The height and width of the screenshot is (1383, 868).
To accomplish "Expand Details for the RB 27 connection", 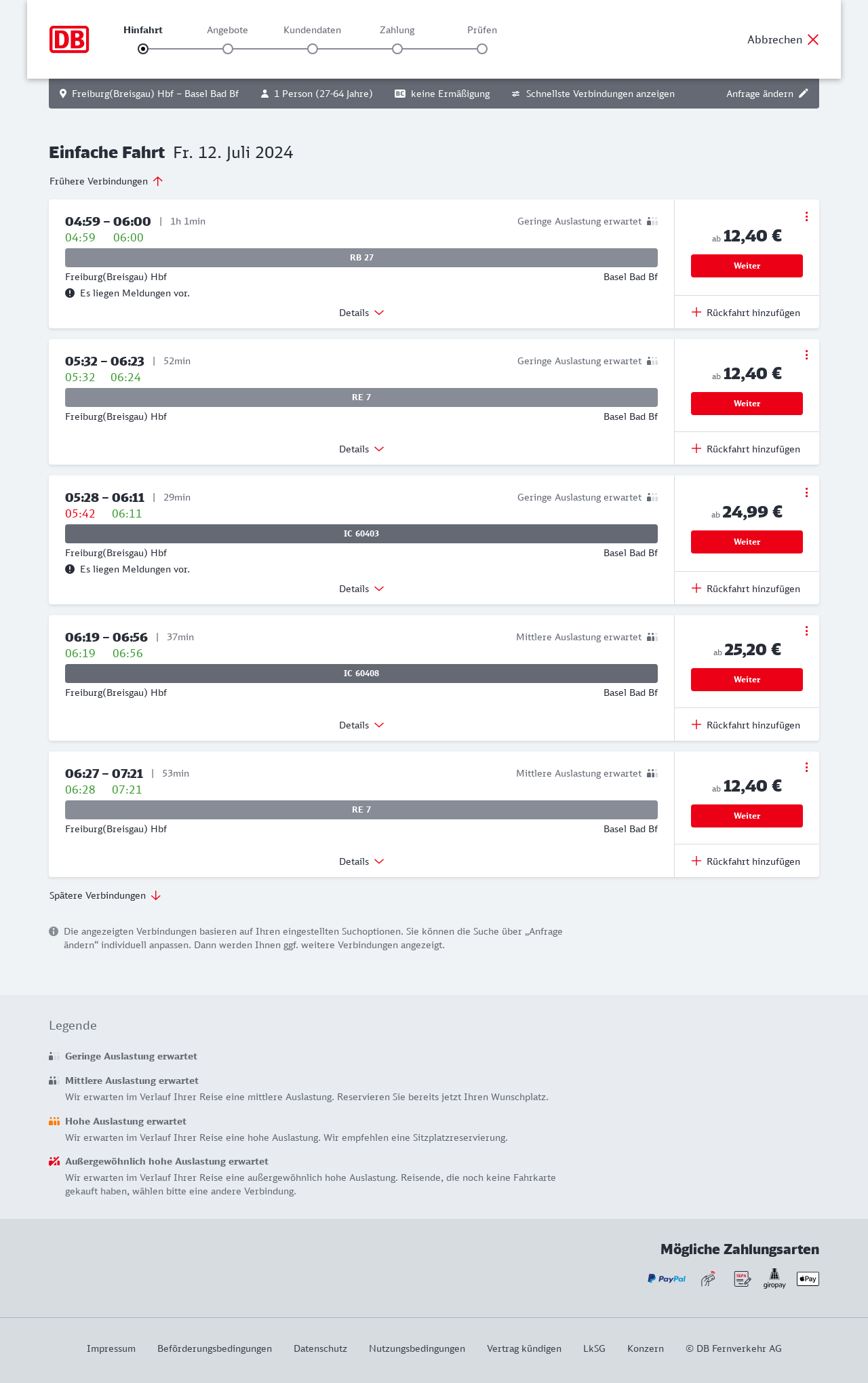I will [361, 313].
